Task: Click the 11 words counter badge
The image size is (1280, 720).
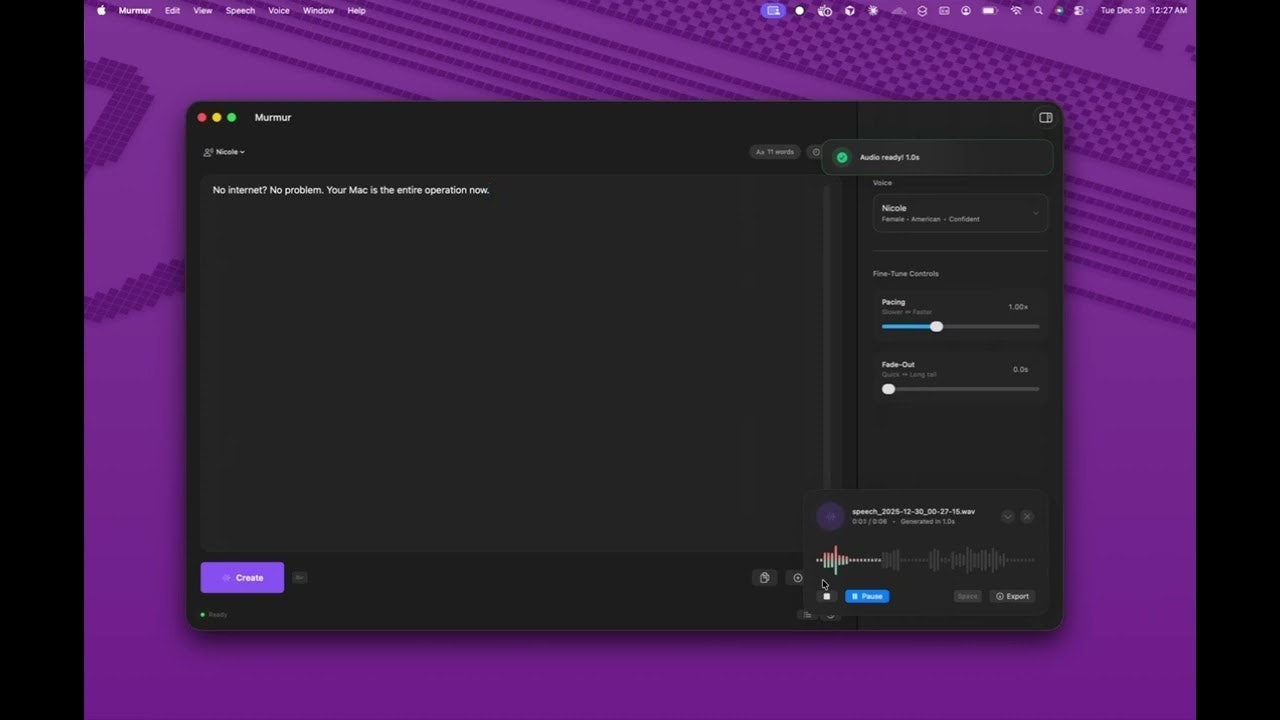Action: (775, 152)
